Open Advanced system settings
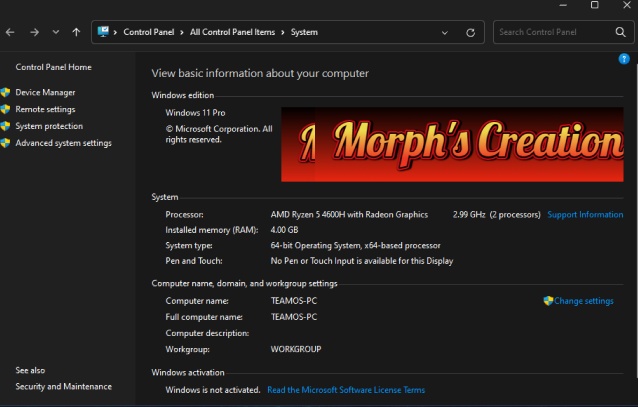 coord(63,143)
